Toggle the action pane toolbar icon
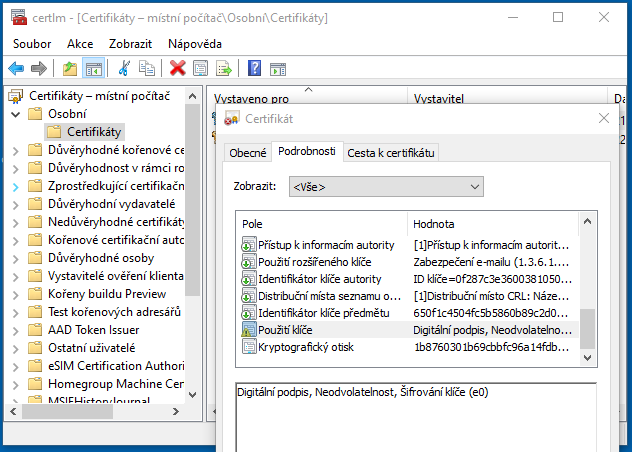This screenshot has height=452, width=632. click(278, 69)
